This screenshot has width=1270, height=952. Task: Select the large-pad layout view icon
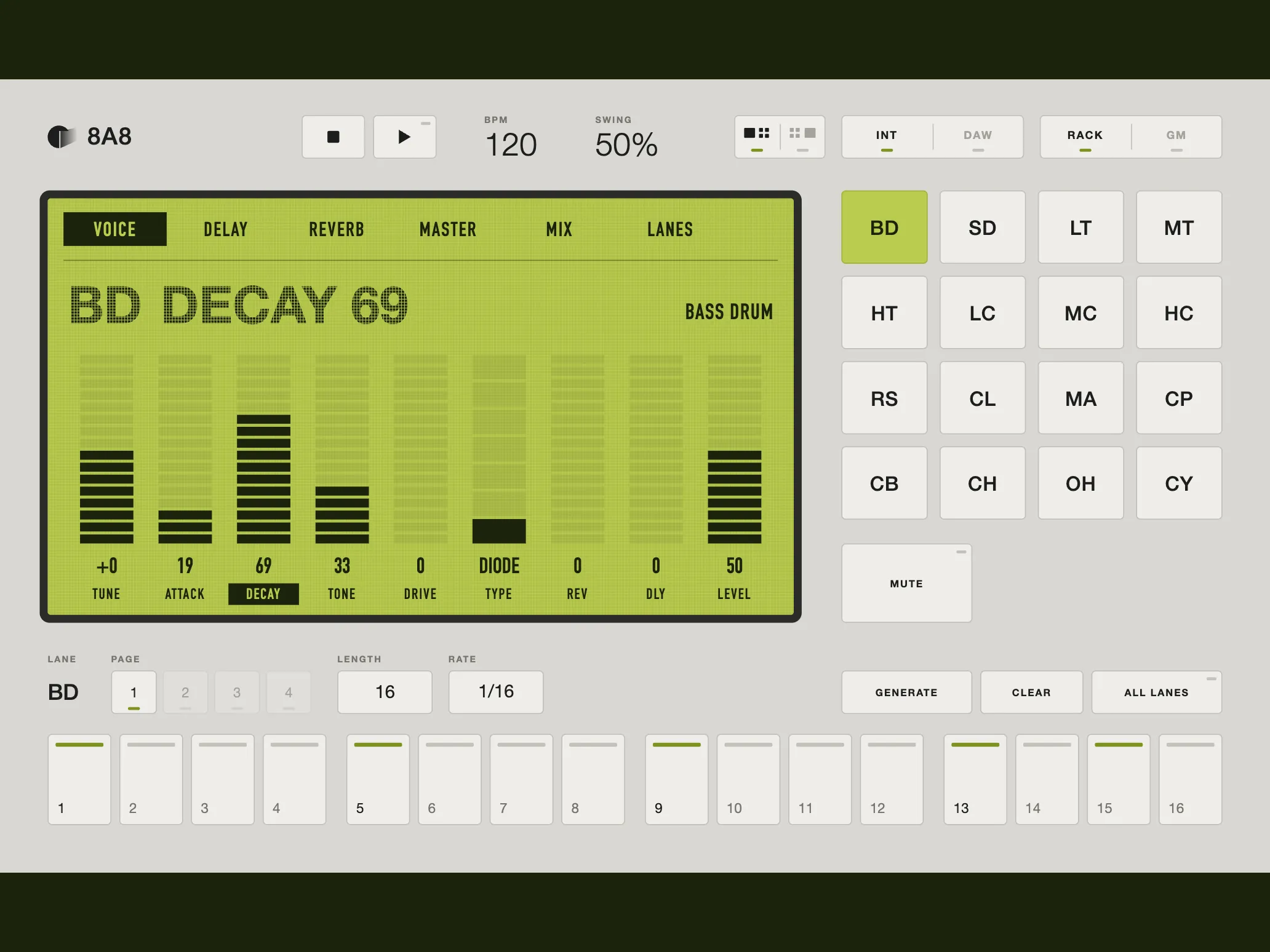pyautogui.click(x=757, y=137)
